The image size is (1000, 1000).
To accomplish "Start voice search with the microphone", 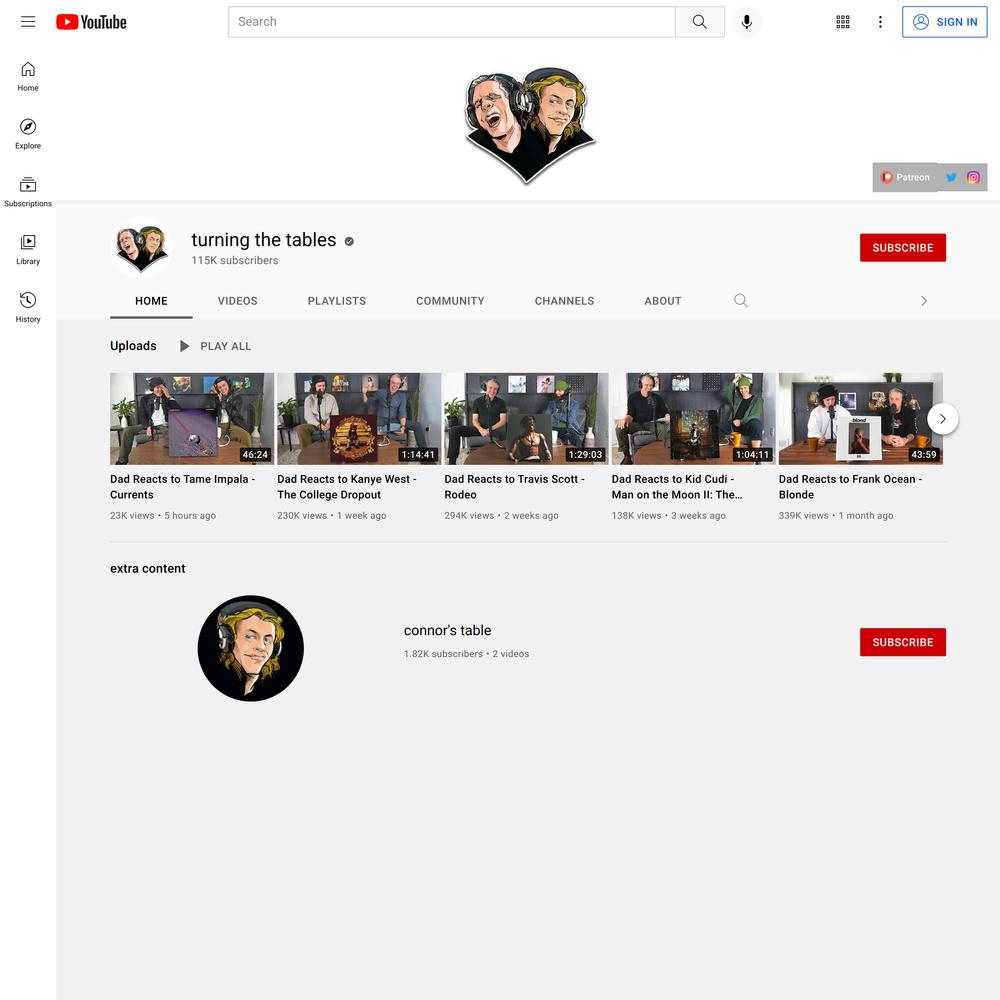I will click(747, 22).
